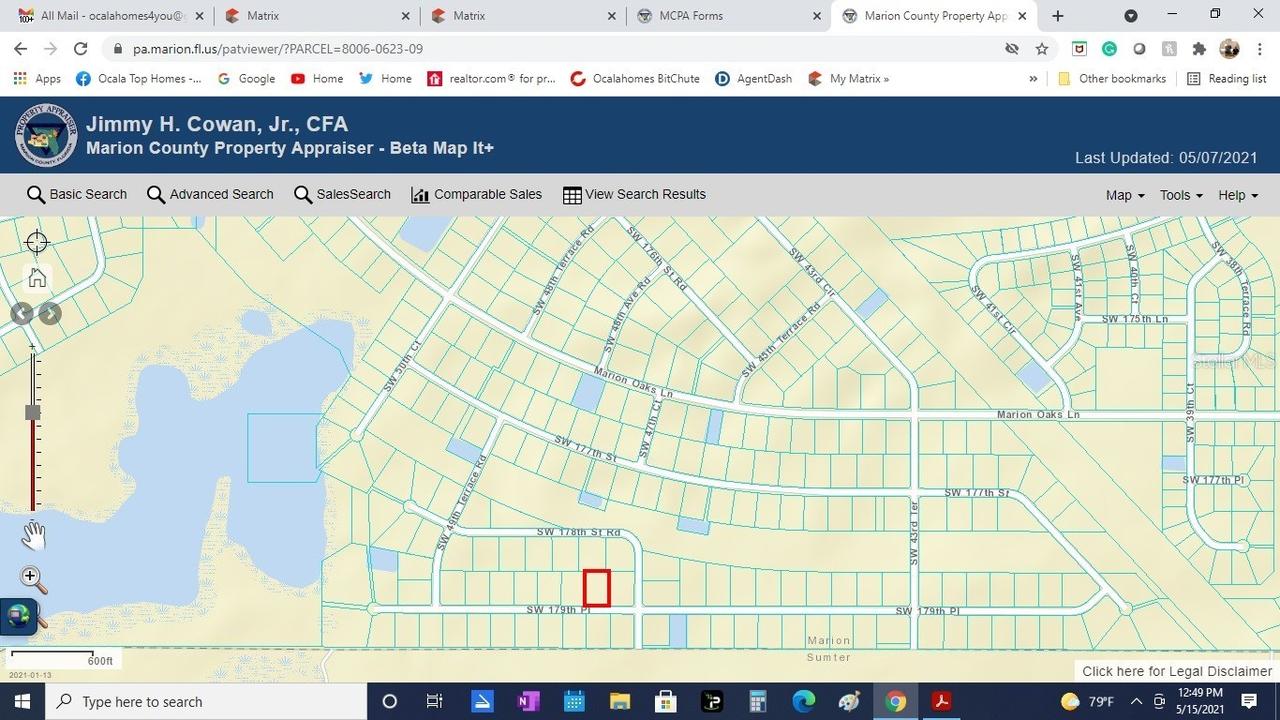Click the red highlighted parcel on map
Screen dimensions: 1280x720
coord(597,588)
